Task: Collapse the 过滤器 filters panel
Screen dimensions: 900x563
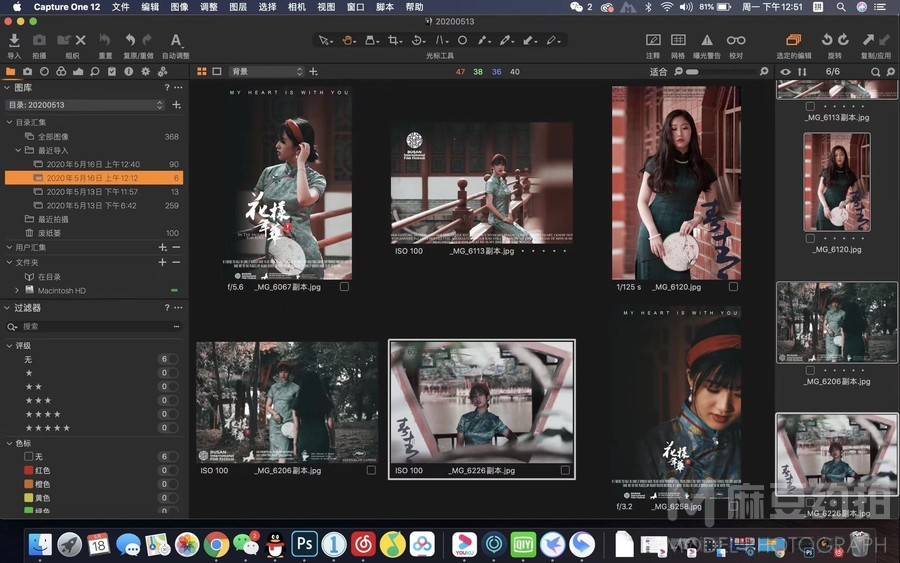Action: point(7,308)
